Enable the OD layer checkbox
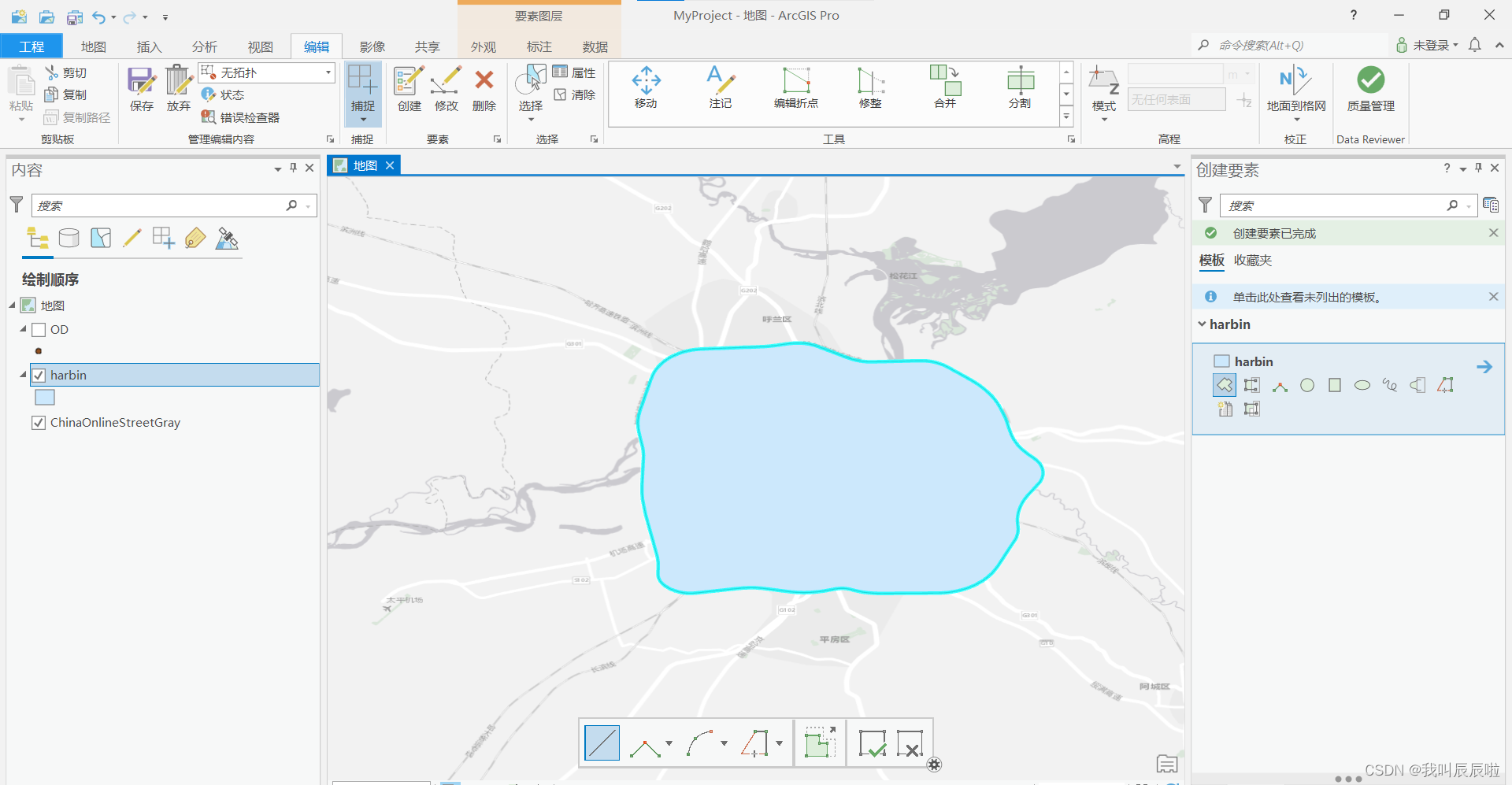1512x785 pixels. point(39,330)
